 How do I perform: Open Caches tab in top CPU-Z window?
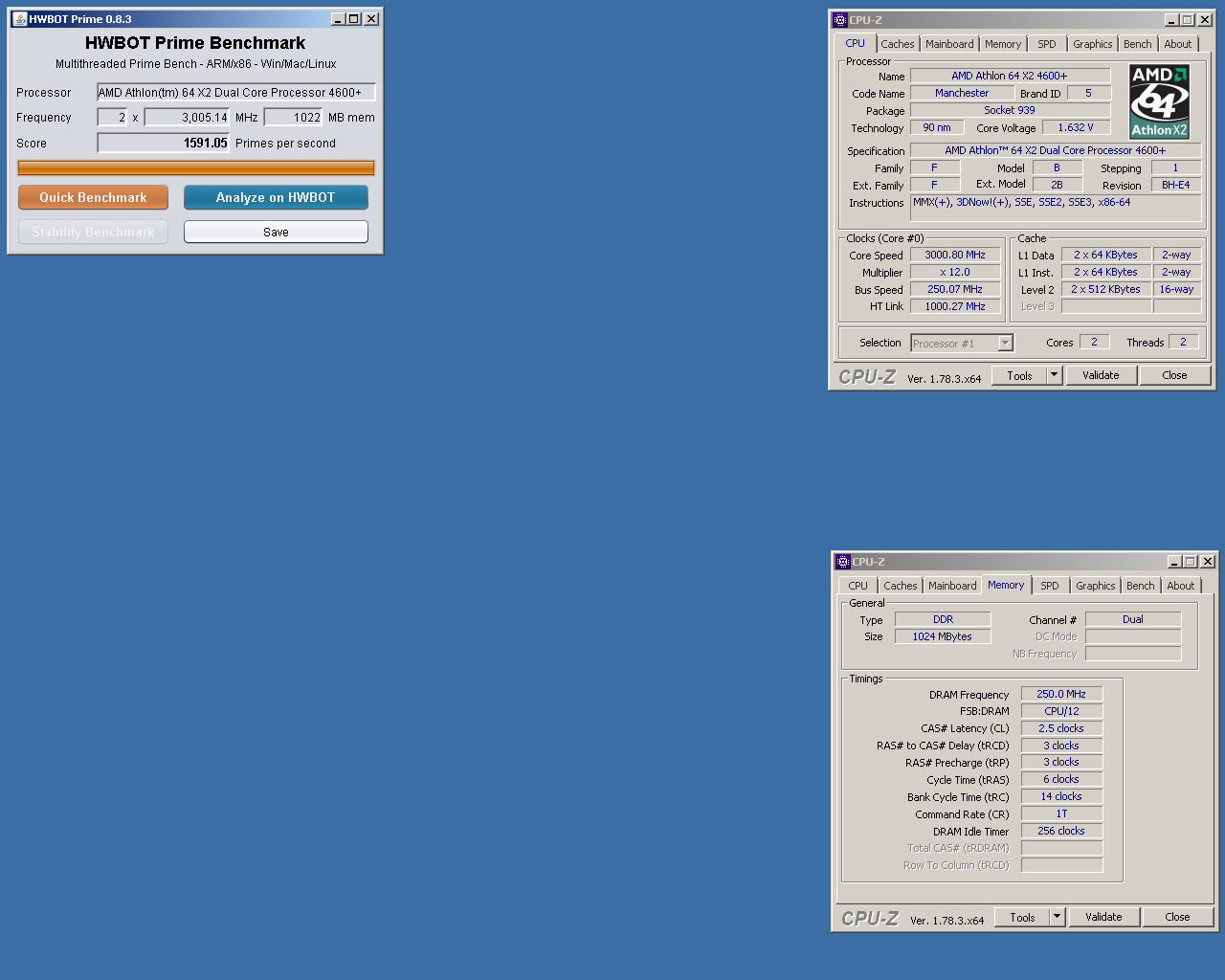(898, 44)
